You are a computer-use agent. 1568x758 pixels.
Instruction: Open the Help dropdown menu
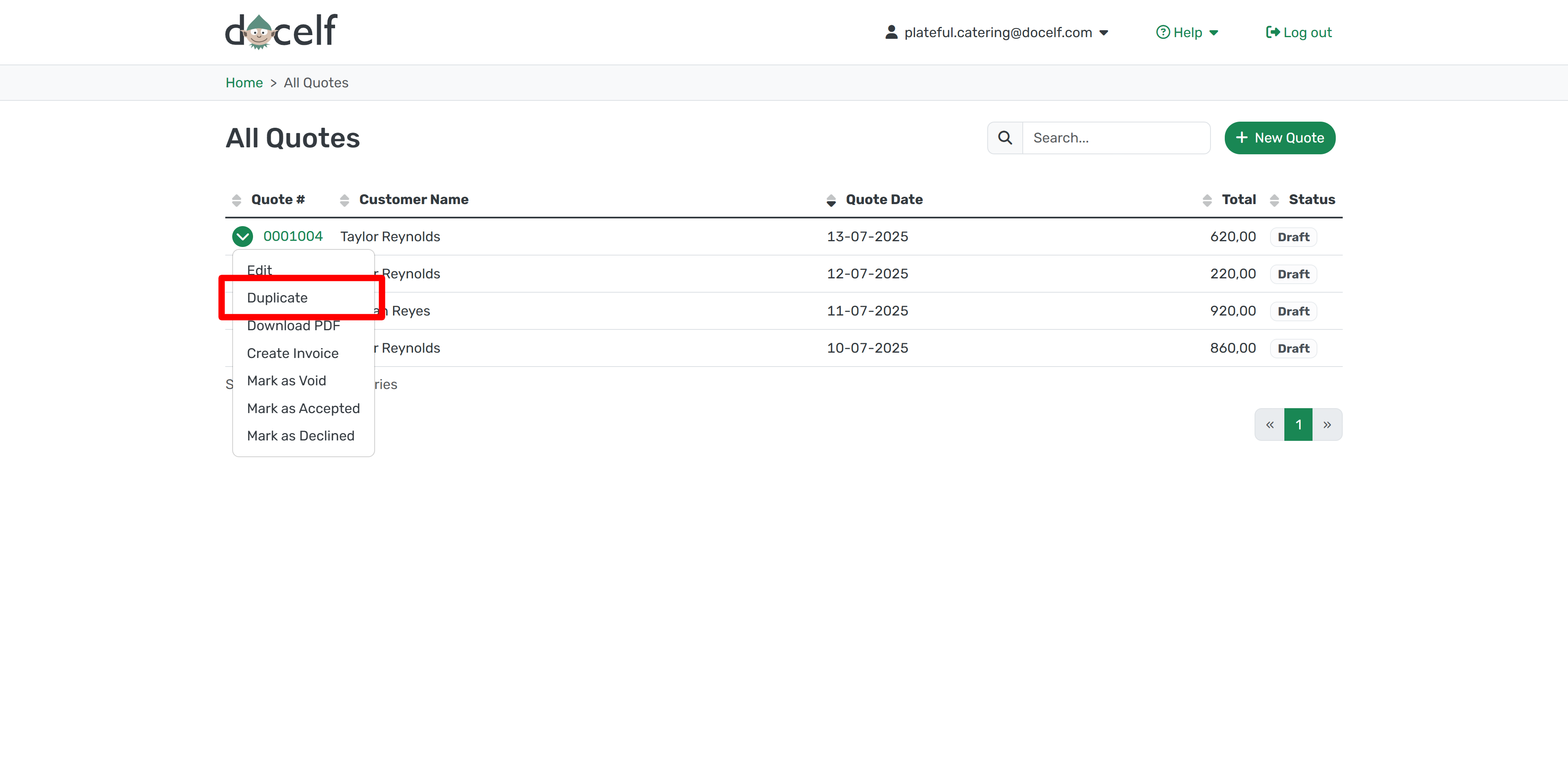(1187, 32)
